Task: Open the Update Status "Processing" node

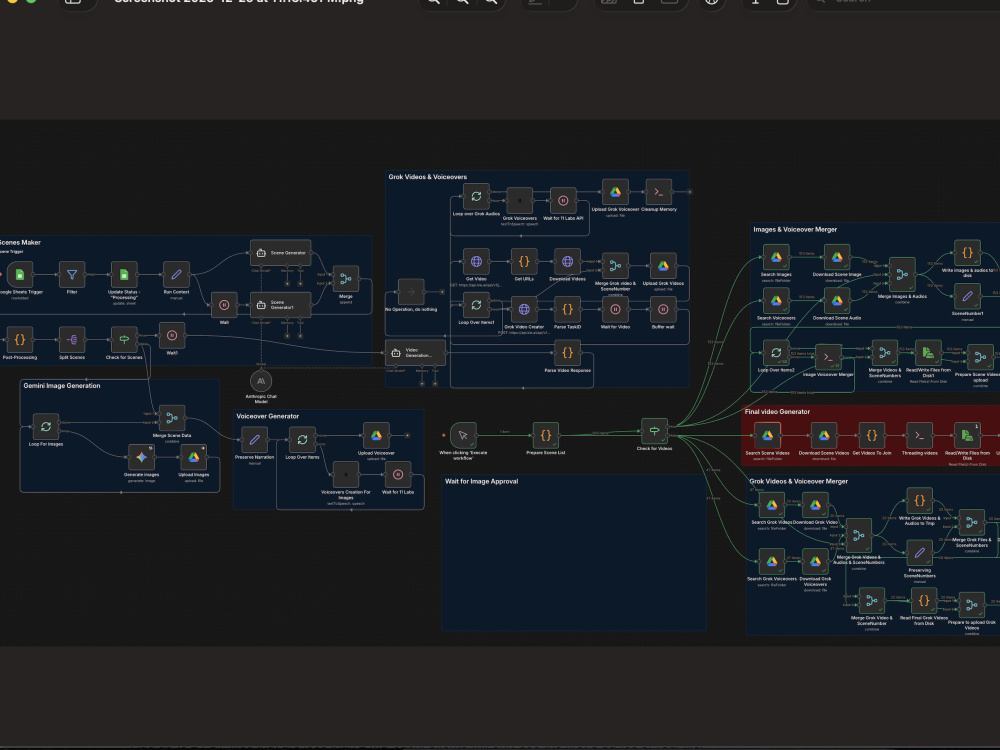Action: tap(124, 275)
